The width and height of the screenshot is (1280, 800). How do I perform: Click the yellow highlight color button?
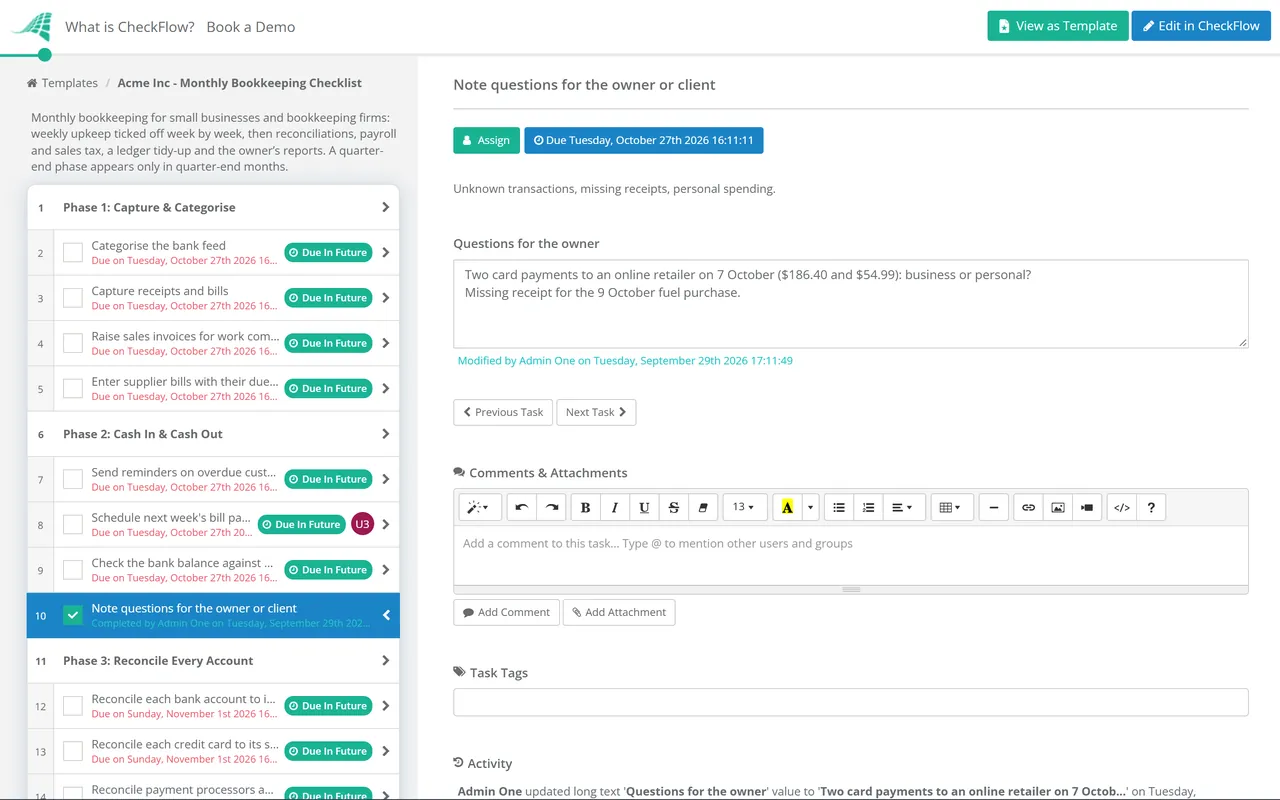pyautogui.click(x=788, y=508)
